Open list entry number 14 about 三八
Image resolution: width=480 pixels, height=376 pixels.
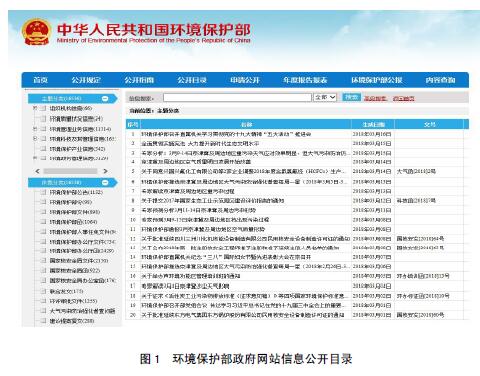click(226, 257)
